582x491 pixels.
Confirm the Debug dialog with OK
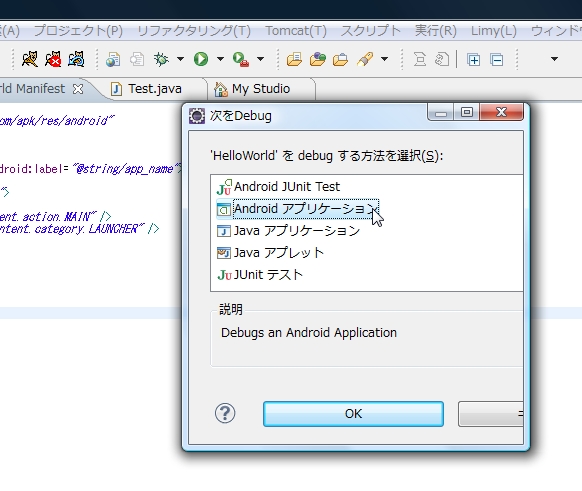pyautogui.click(x=353, y=414)
